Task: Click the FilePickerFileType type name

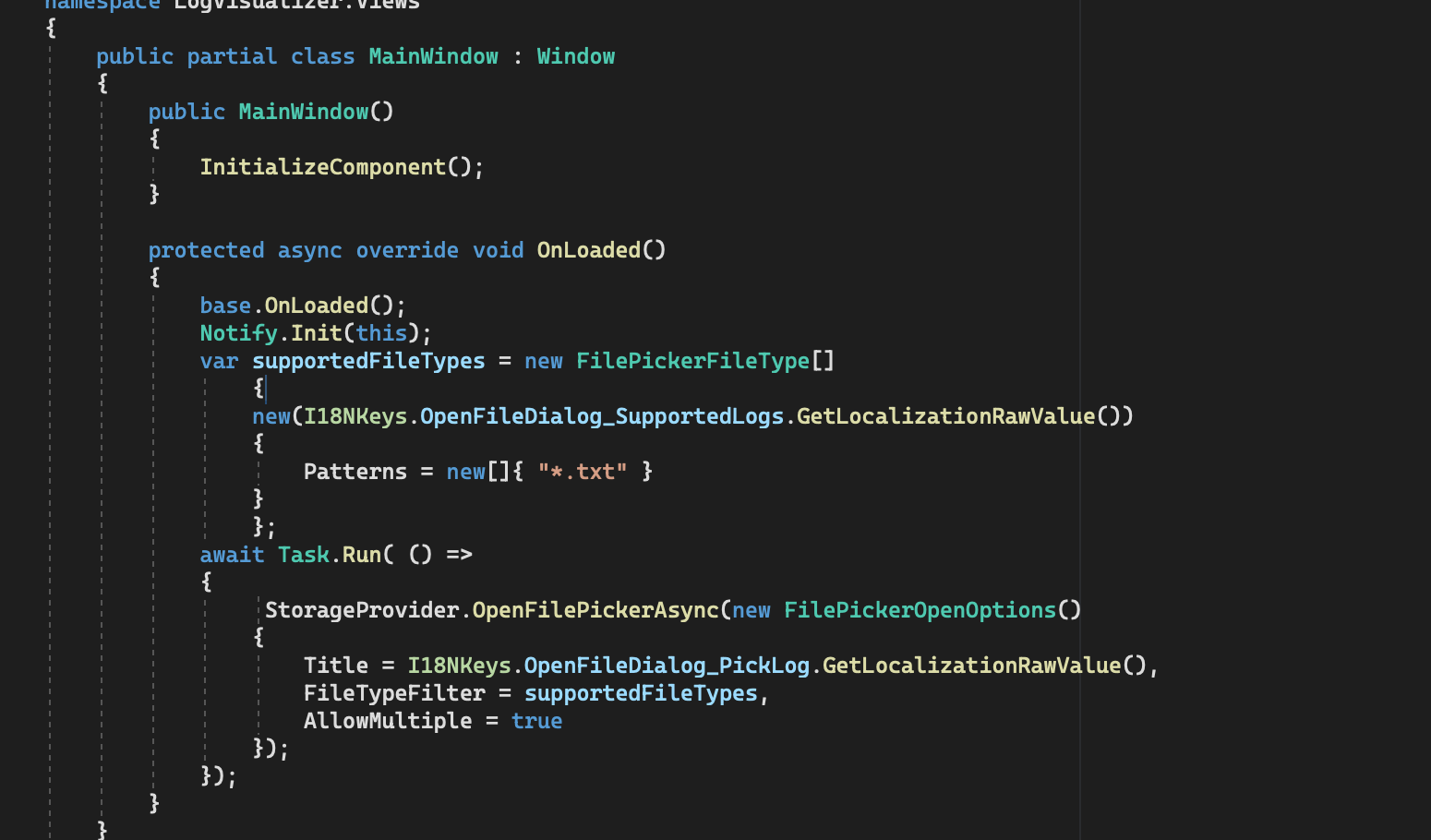Action: point(692,360)
